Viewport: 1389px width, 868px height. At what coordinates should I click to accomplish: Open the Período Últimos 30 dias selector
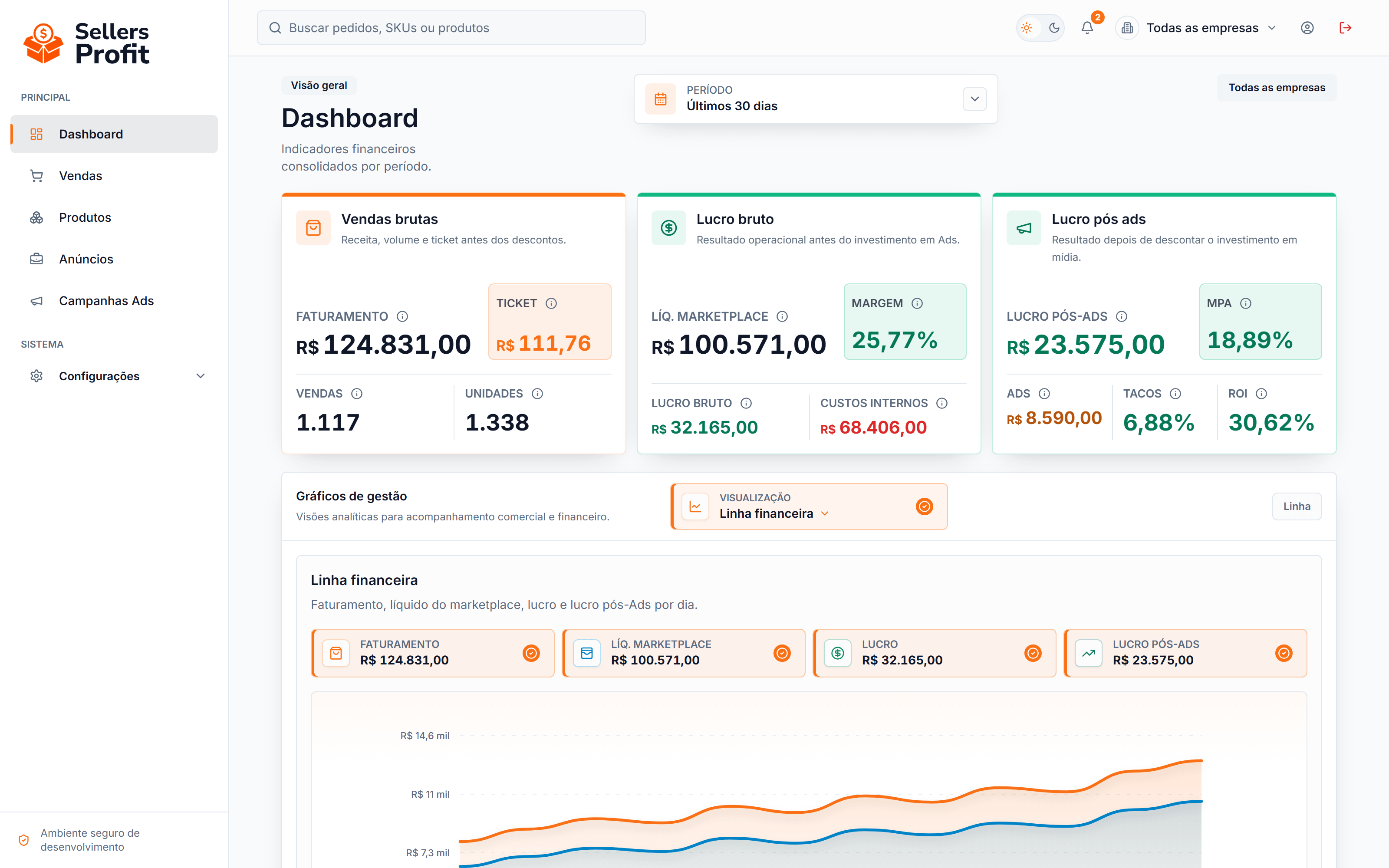tap(816, 99)
